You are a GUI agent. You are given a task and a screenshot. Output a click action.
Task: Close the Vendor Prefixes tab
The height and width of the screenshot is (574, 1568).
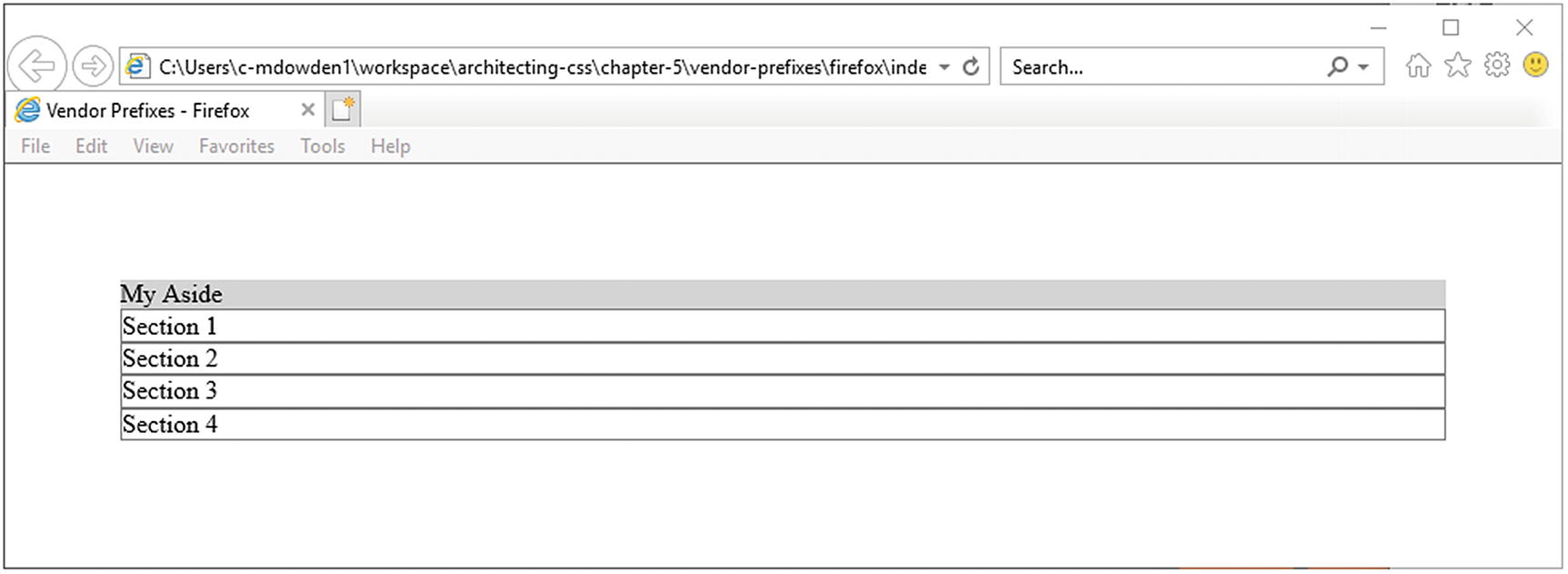tap(307, 110)
